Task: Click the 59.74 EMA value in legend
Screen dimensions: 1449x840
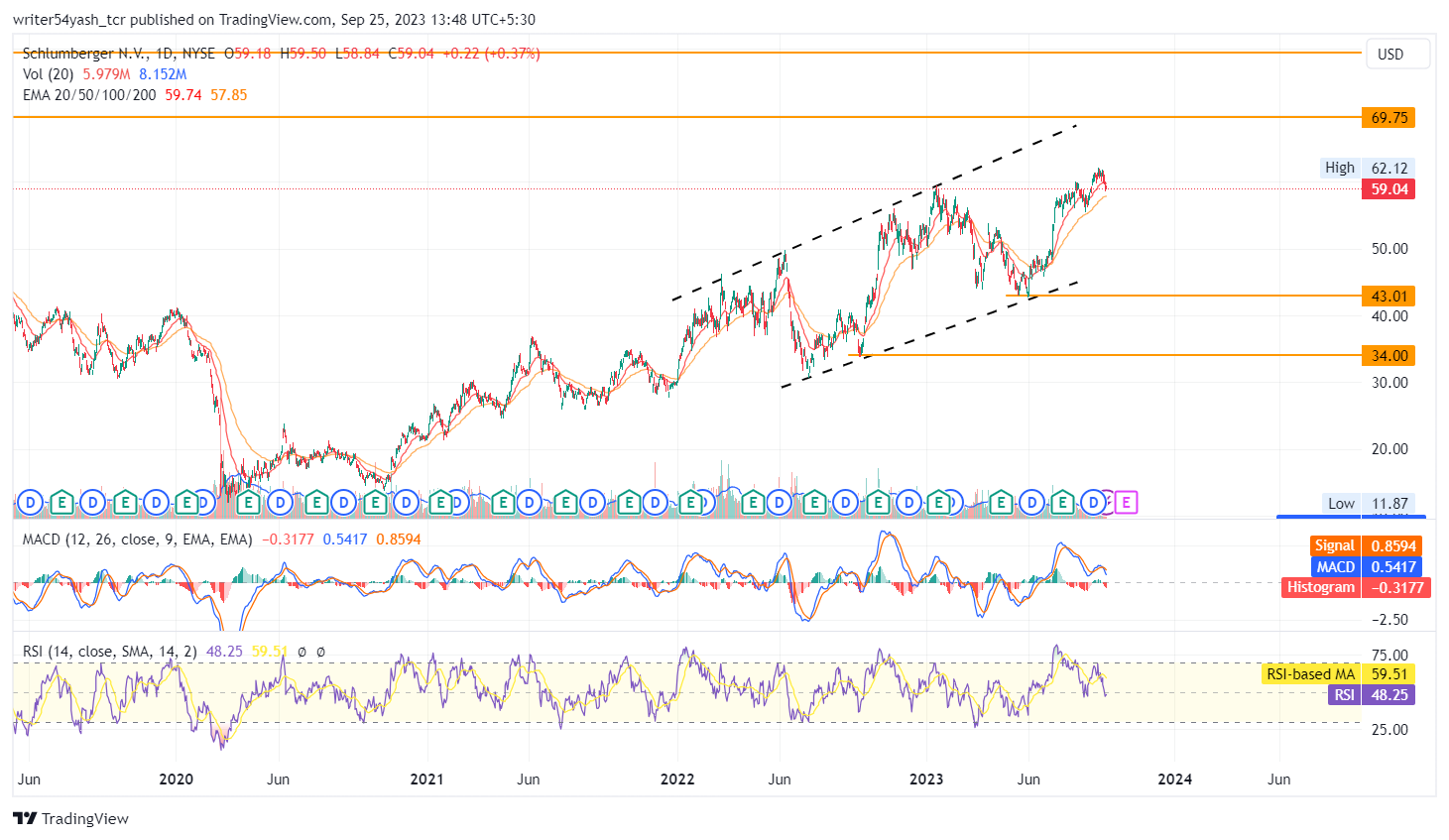Action: pyautogui.click(x=183, y=95)
